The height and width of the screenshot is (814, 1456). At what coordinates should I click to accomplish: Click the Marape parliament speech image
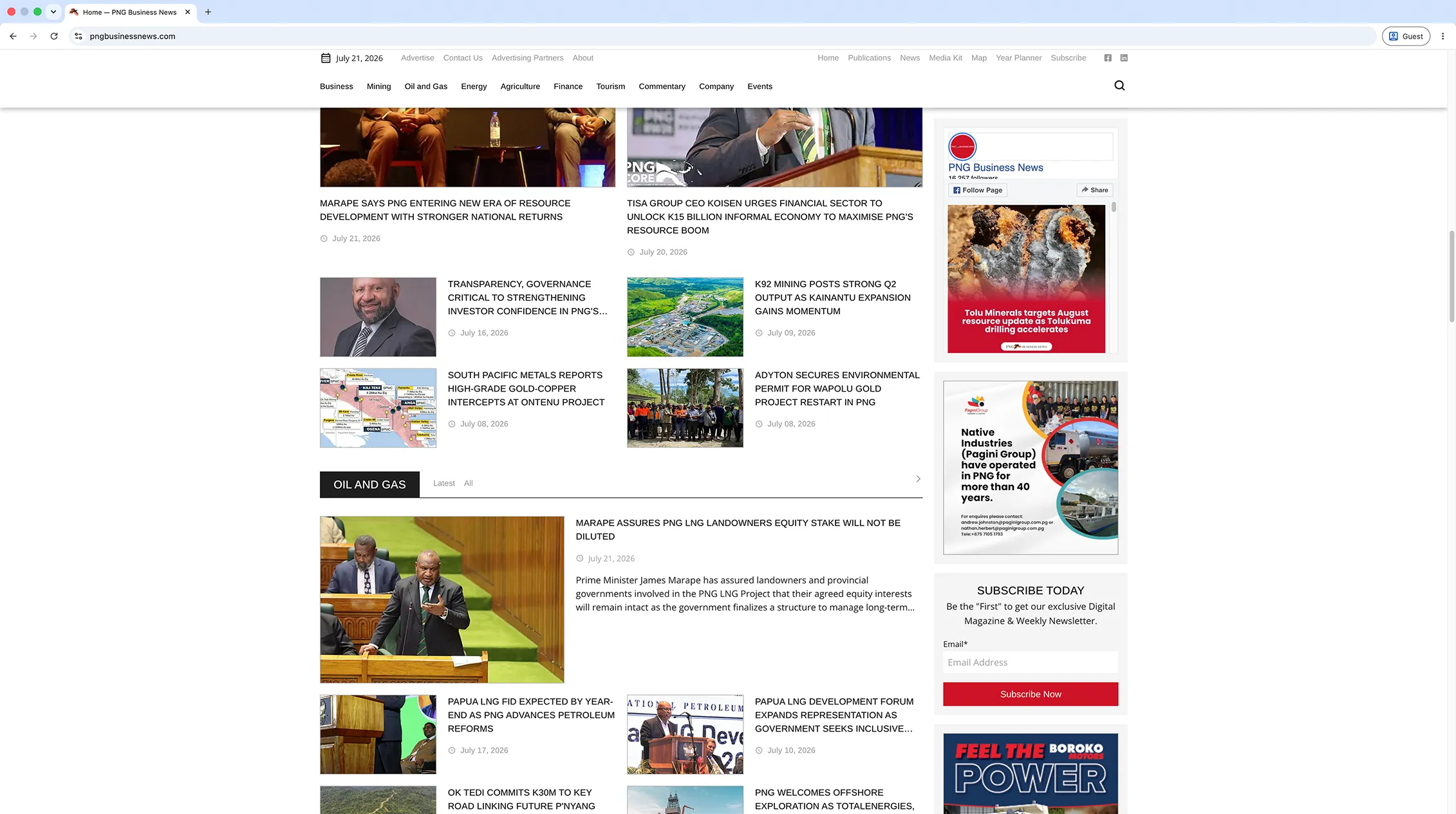[x=442, y=600]
